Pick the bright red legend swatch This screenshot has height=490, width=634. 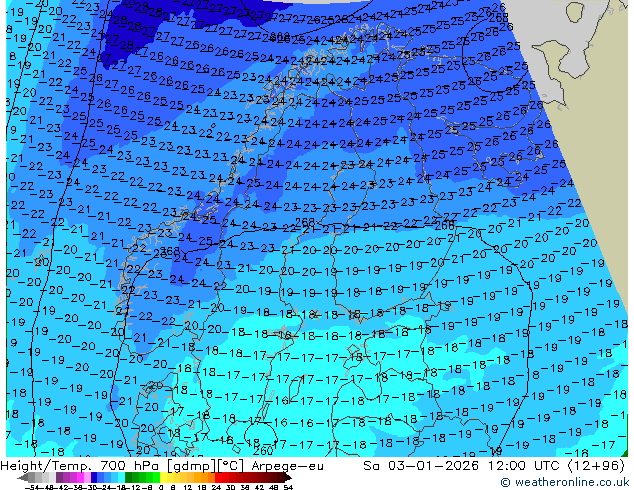click(x=218, y=478)
